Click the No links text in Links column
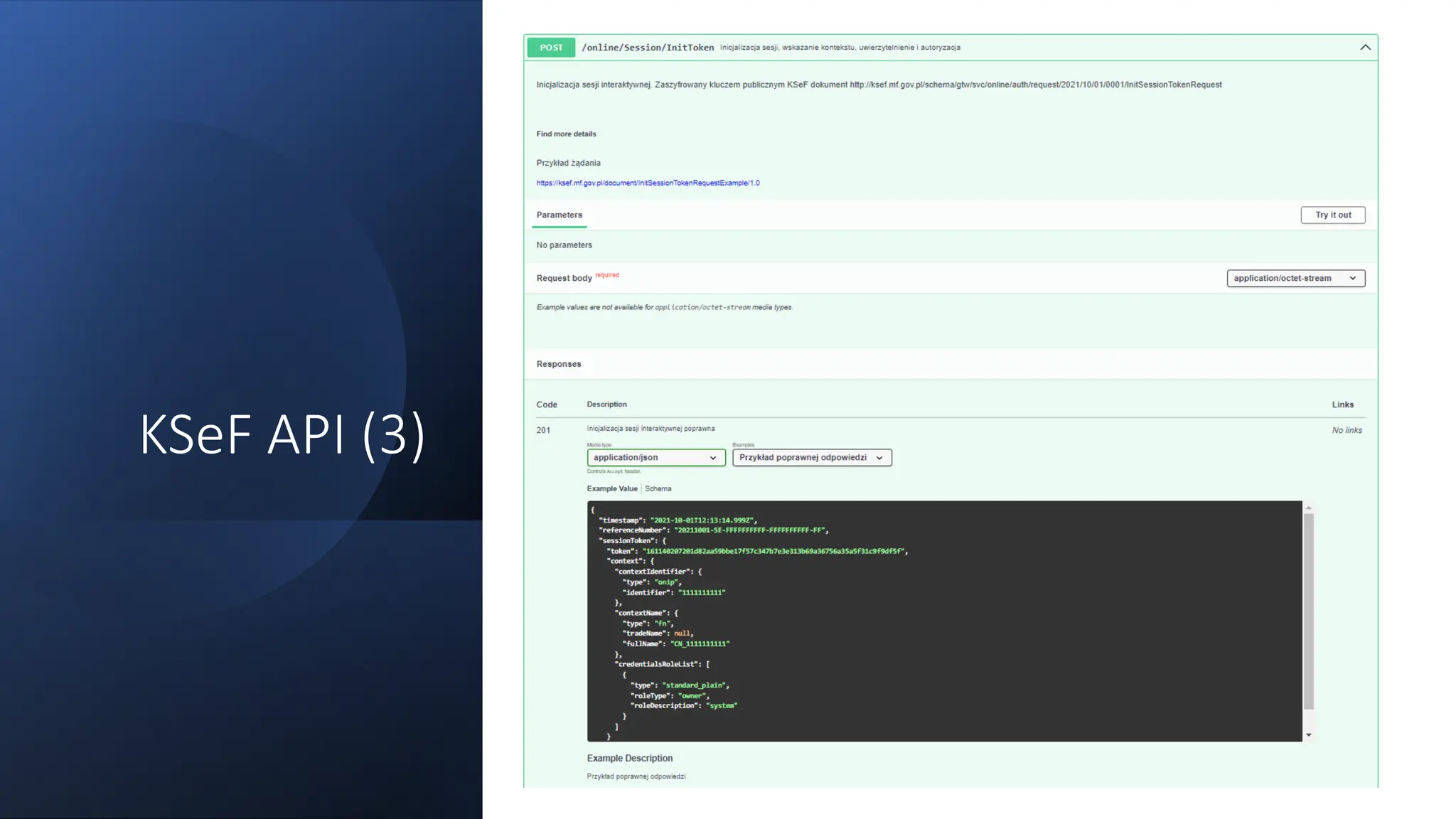1456x819 pixels. 1347,430
